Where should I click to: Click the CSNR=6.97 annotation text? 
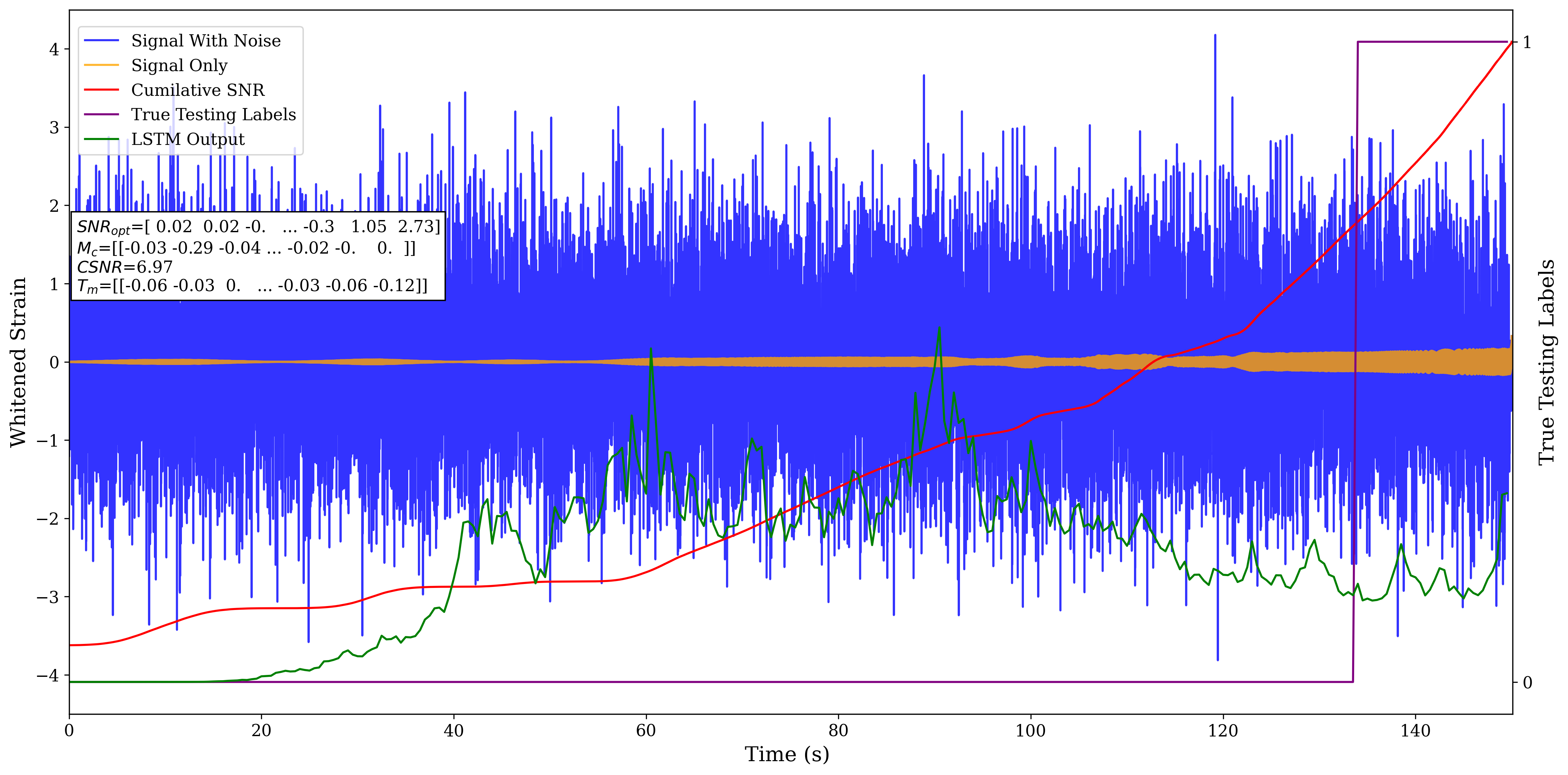[125, 267]
